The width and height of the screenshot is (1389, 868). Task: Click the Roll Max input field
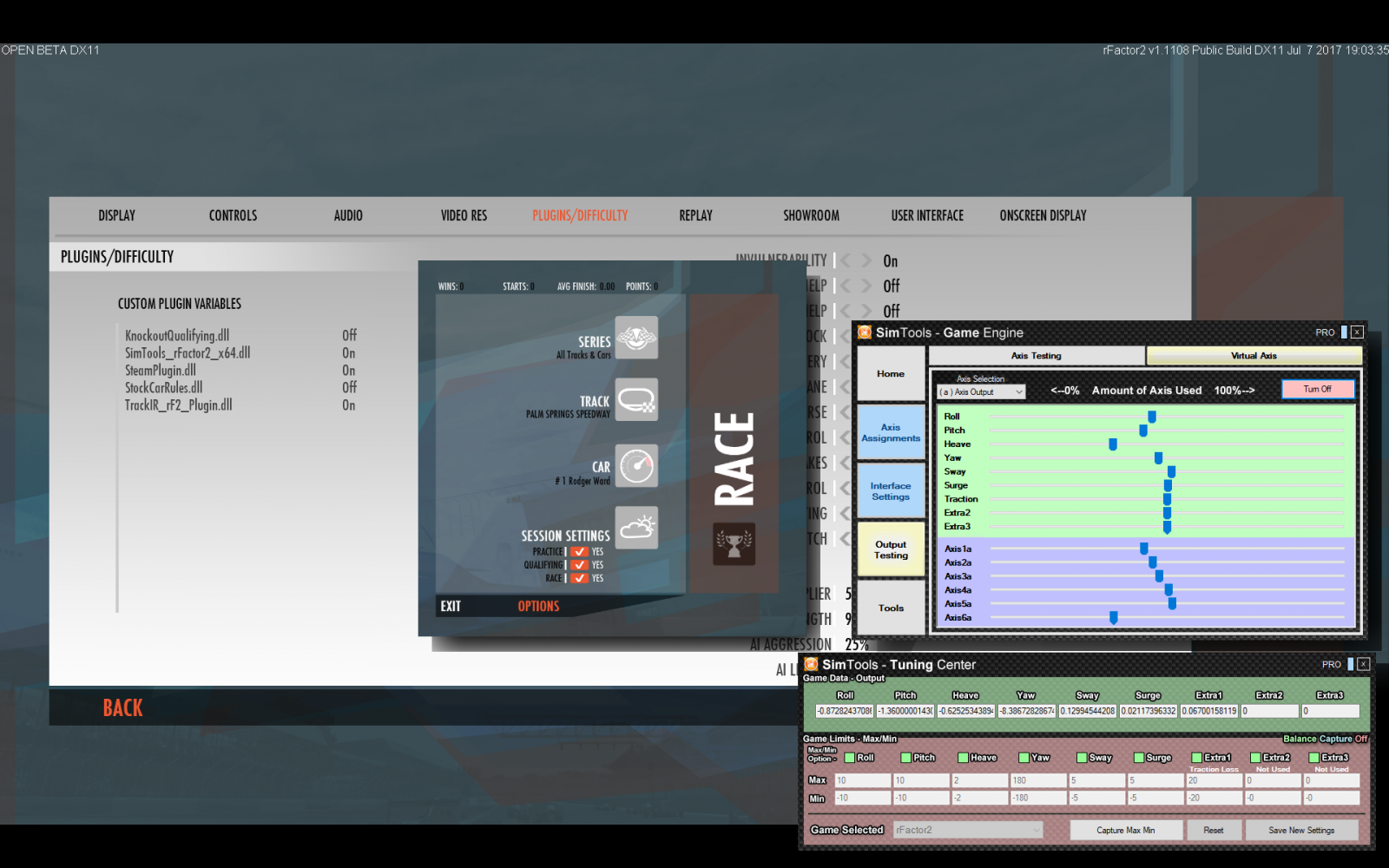coord(863,780)
